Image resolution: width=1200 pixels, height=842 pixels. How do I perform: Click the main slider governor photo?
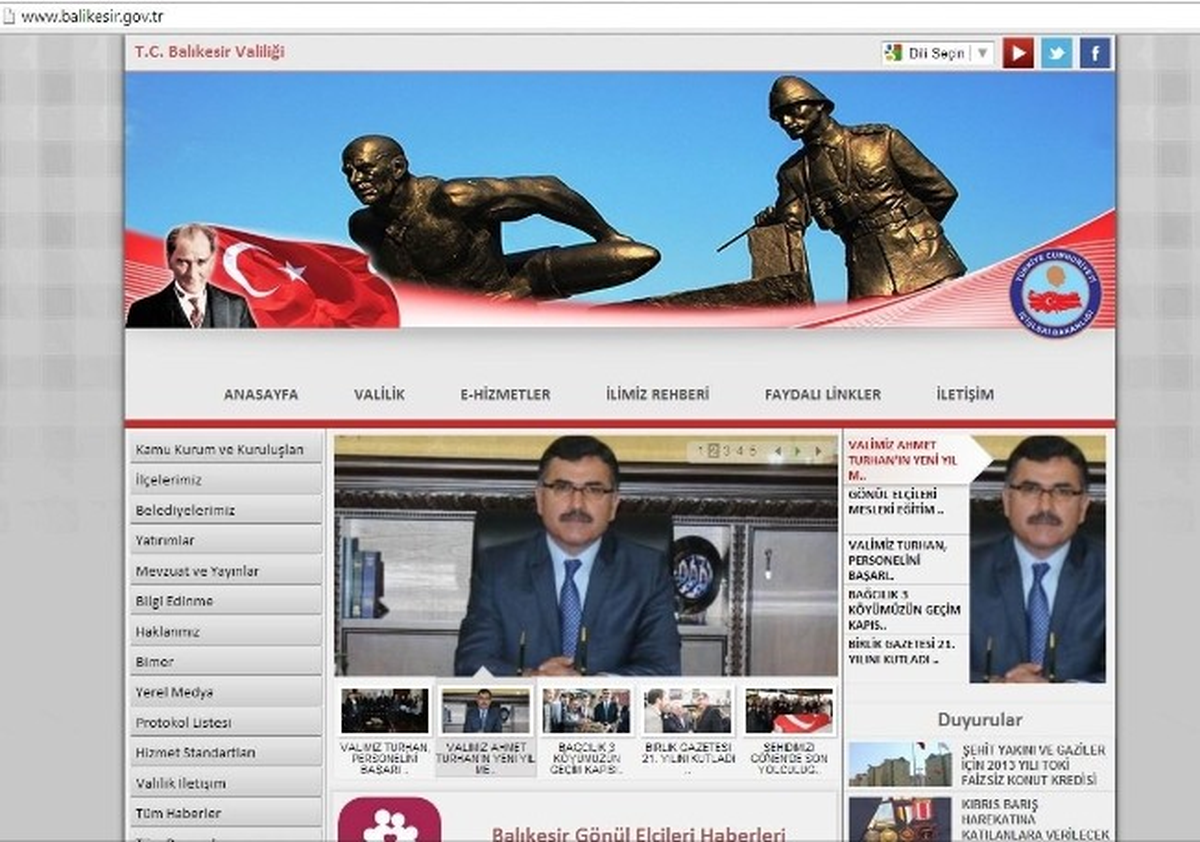586,556
